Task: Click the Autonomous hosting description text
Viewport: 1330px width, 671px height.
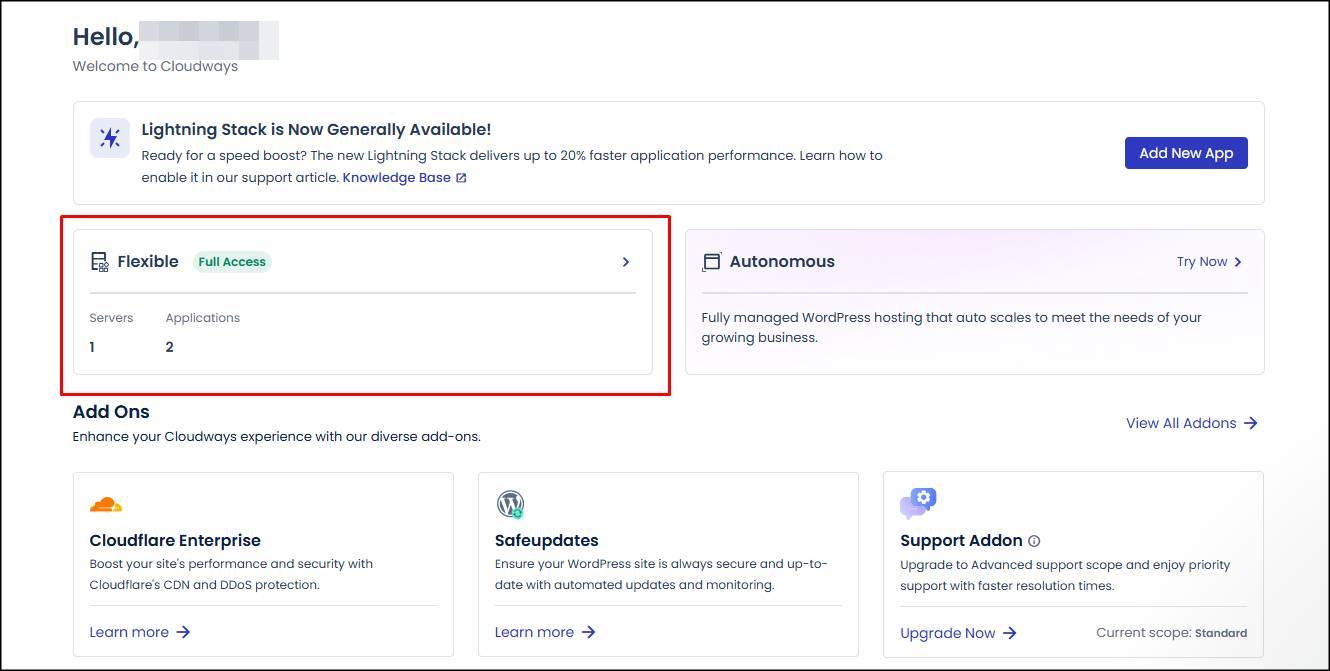Action: click(951, 327)
